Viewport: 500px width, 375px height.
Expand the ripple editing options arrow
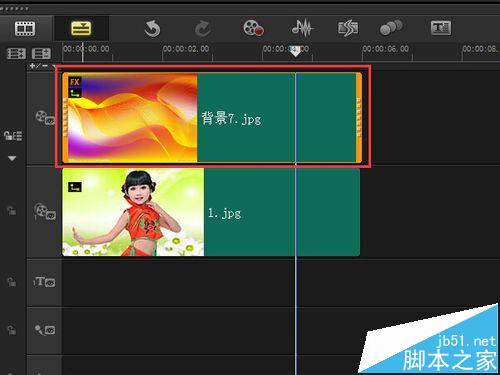[12, 158]
